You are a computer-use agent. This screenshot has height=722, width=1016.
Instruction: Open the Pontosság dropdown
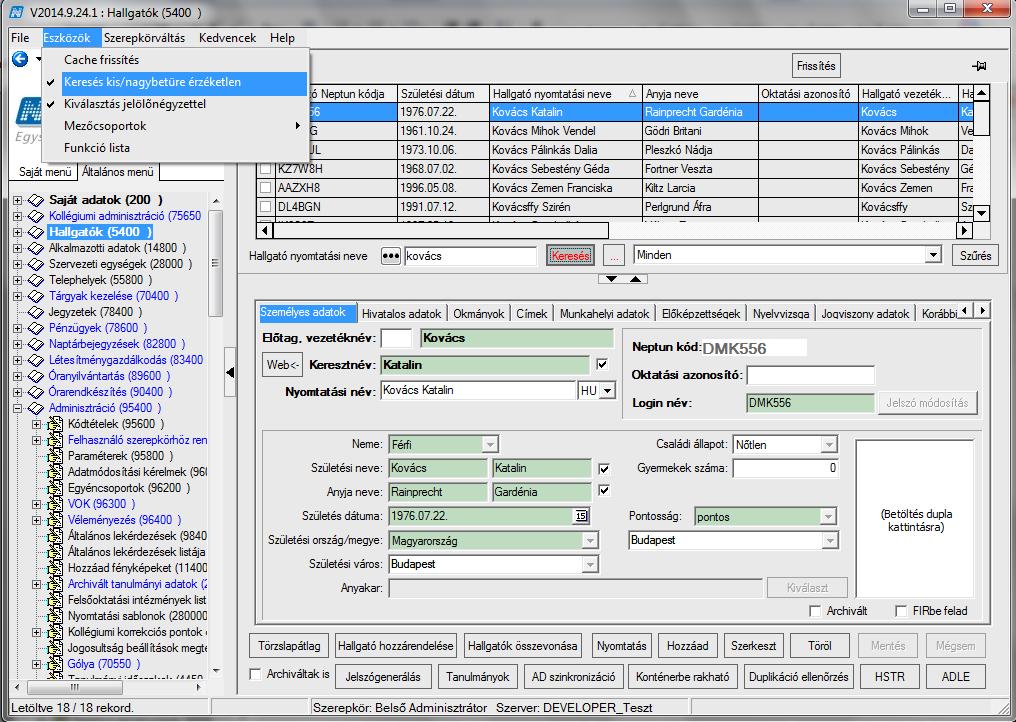click(828, 517)
